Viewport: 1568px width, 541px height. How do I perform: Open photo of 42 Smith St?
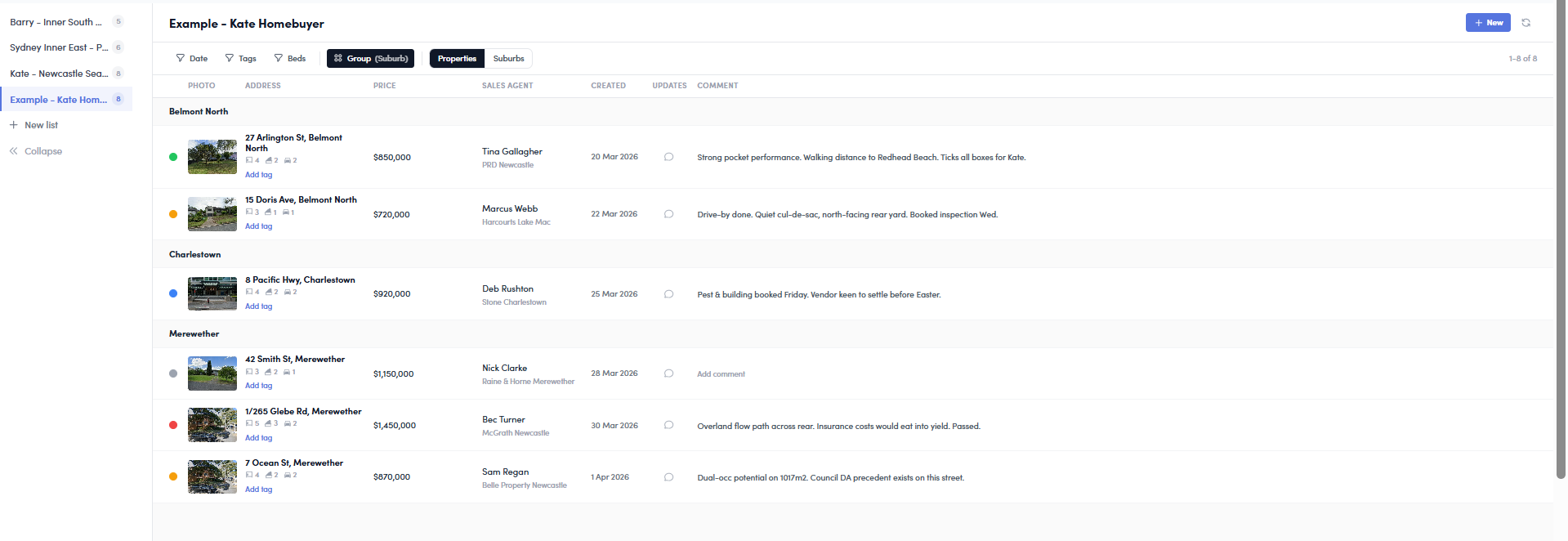[x=212, y=373]
